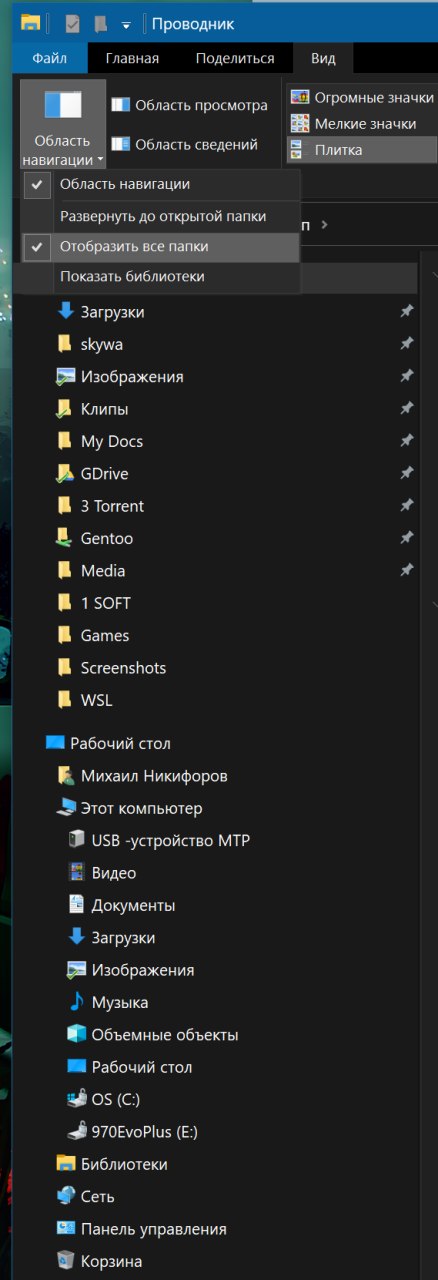The width and height of the screenshot is (438, 1280).
Task: Click the pin icon next to skywa
Action: (406, 344)
